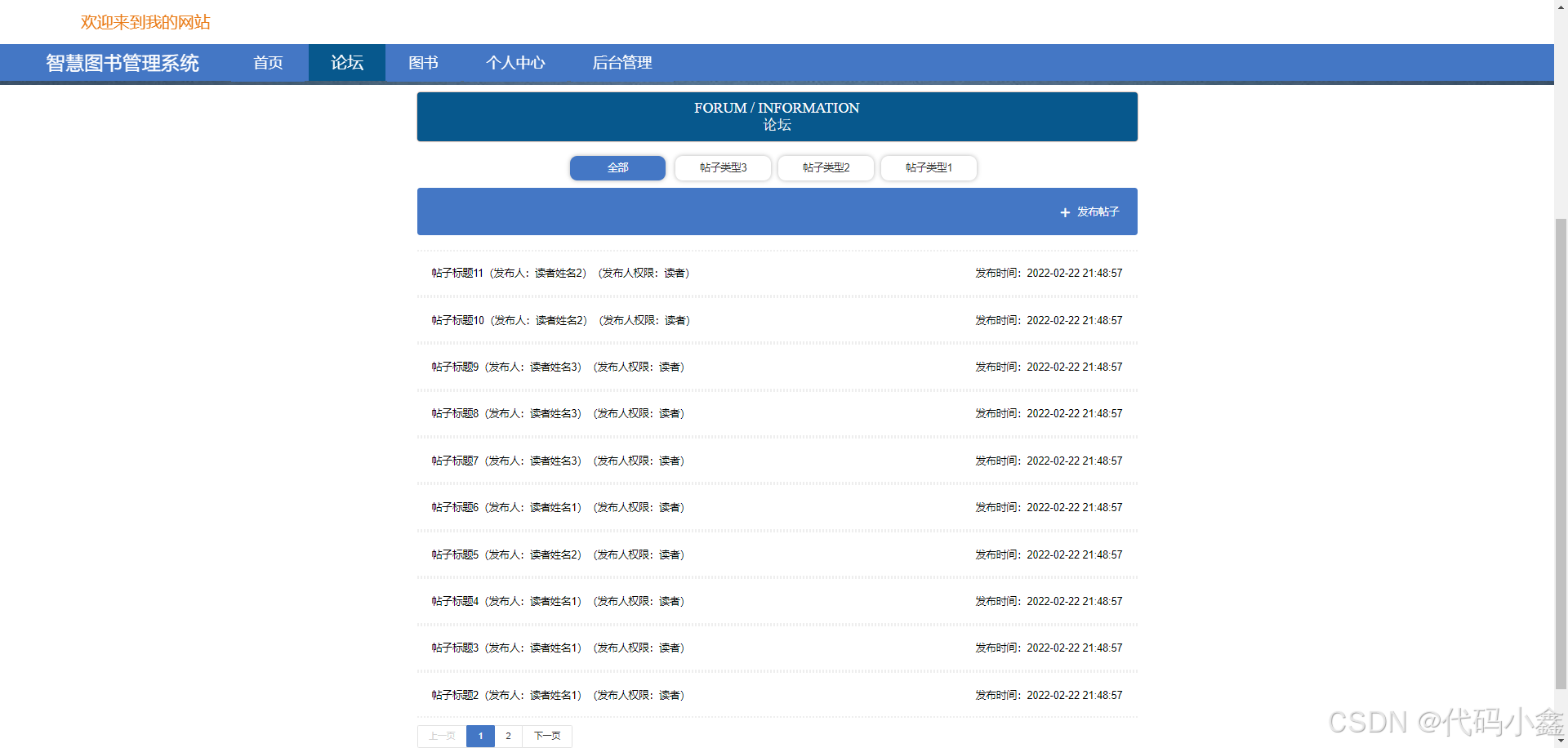Open the 首页 navigation item
Image resolution: width=1568 pixels, height=748 pixels.
pos(268,63)
